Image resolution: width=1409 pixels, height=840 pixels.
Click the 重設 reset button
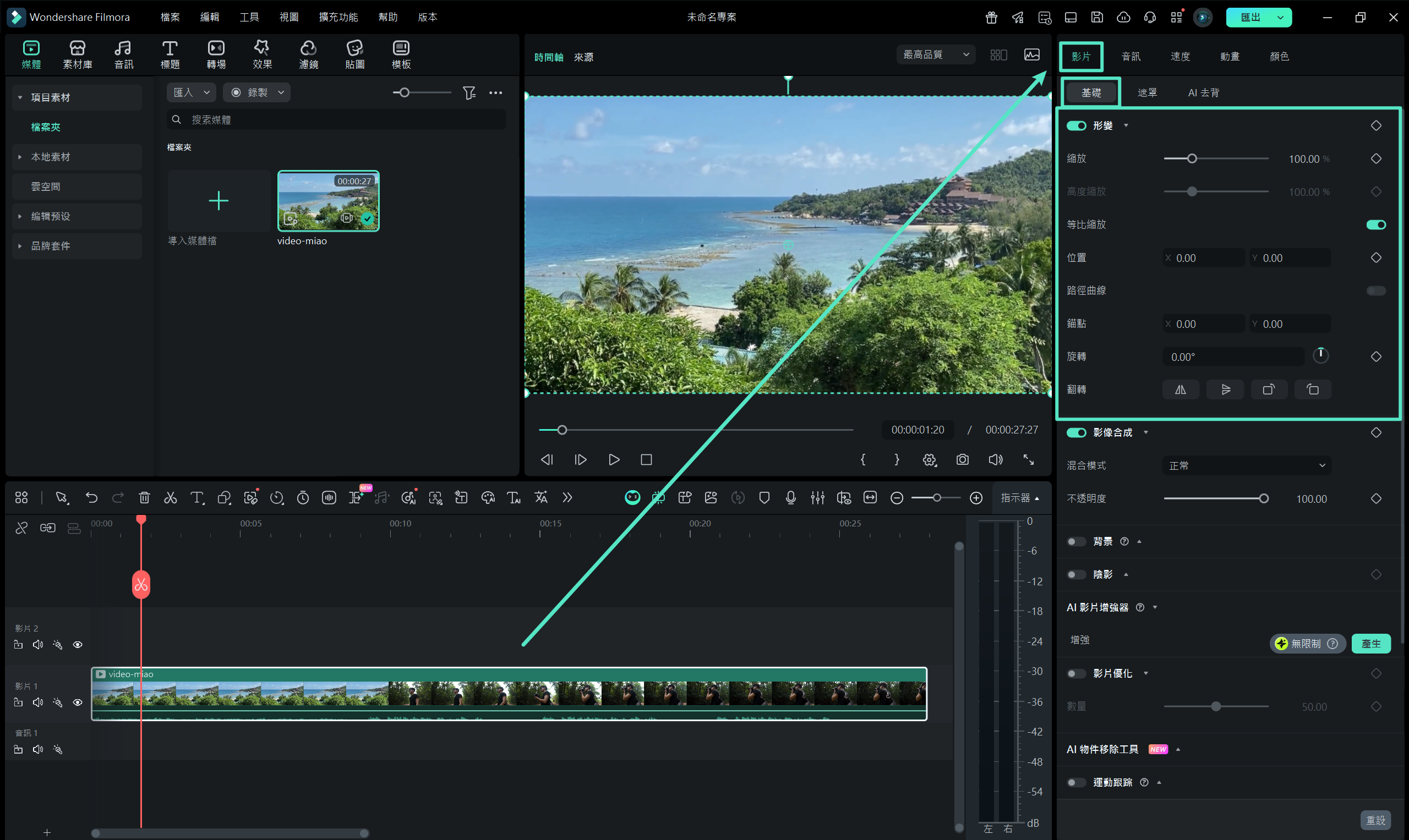(1375, 820)
